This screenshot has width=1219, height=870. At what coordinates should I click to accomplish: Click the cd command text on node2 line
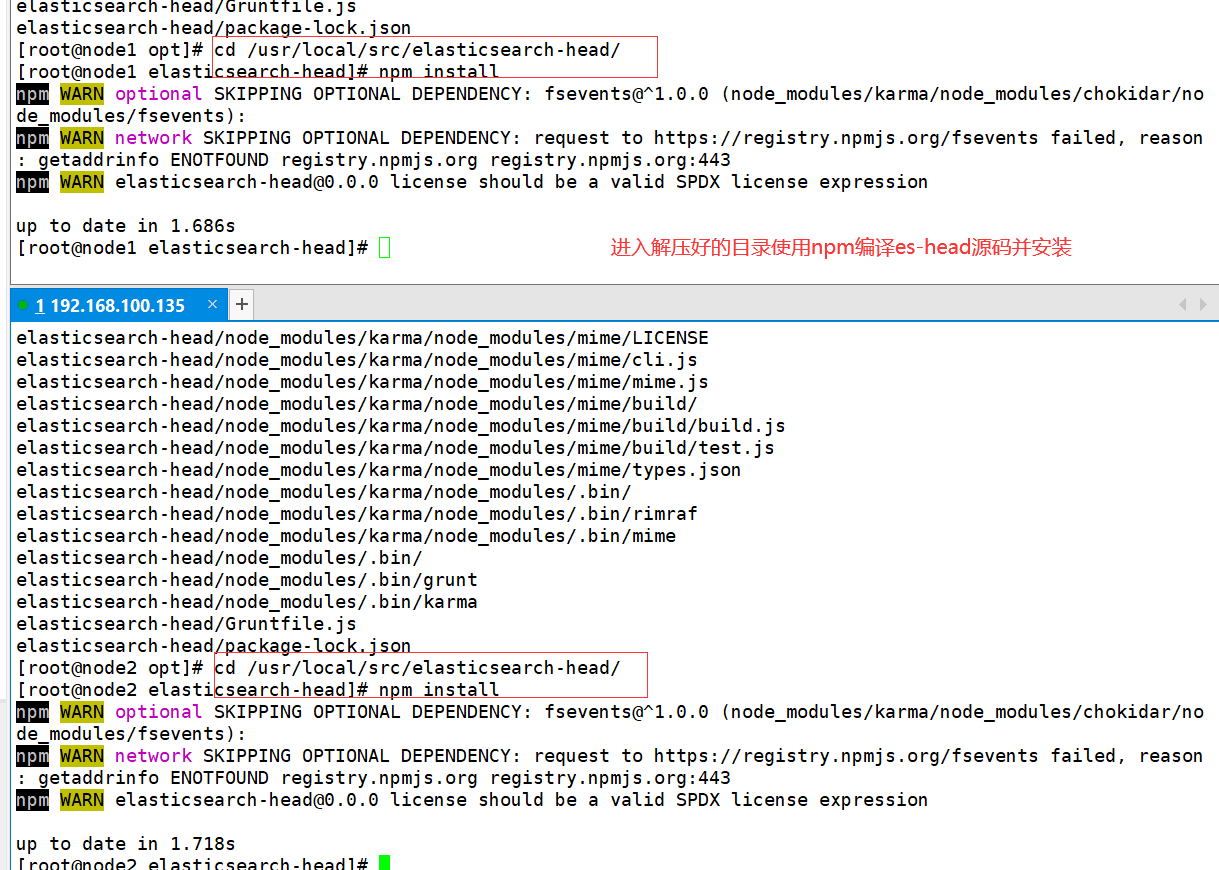pos(418,668)
